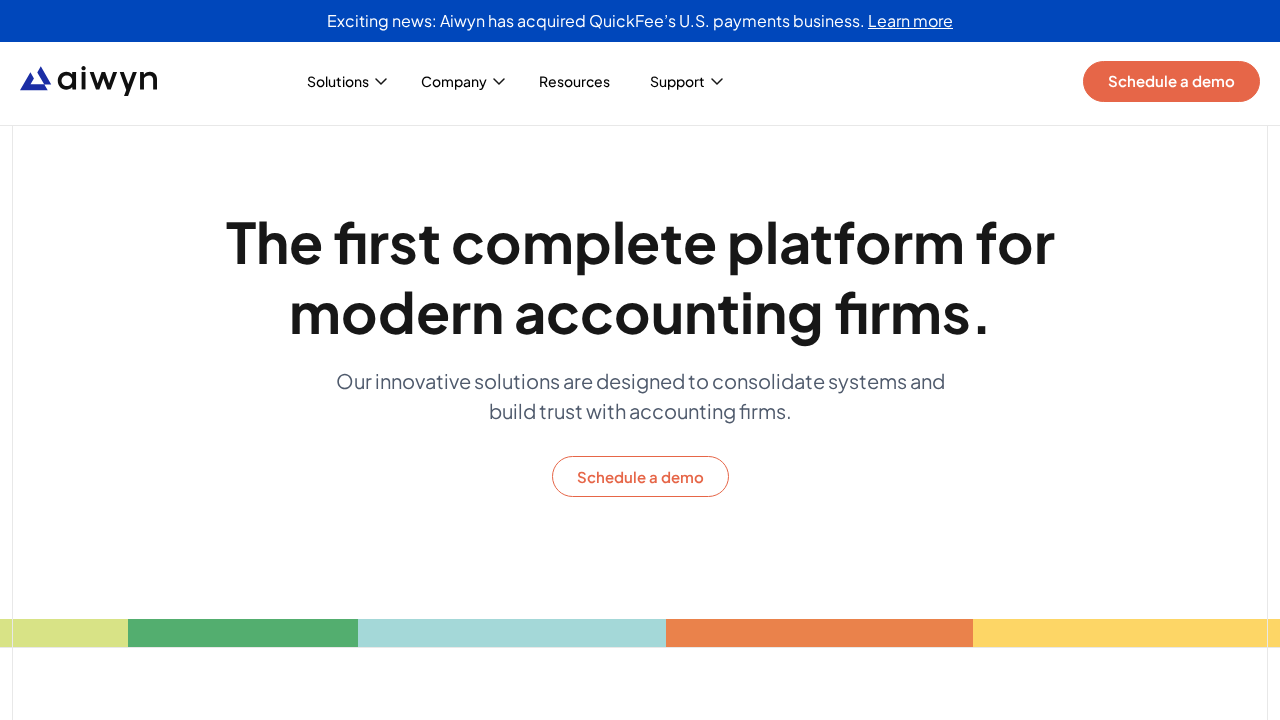Click the subtitle about innovative solutions

click(x=640, y=396)
